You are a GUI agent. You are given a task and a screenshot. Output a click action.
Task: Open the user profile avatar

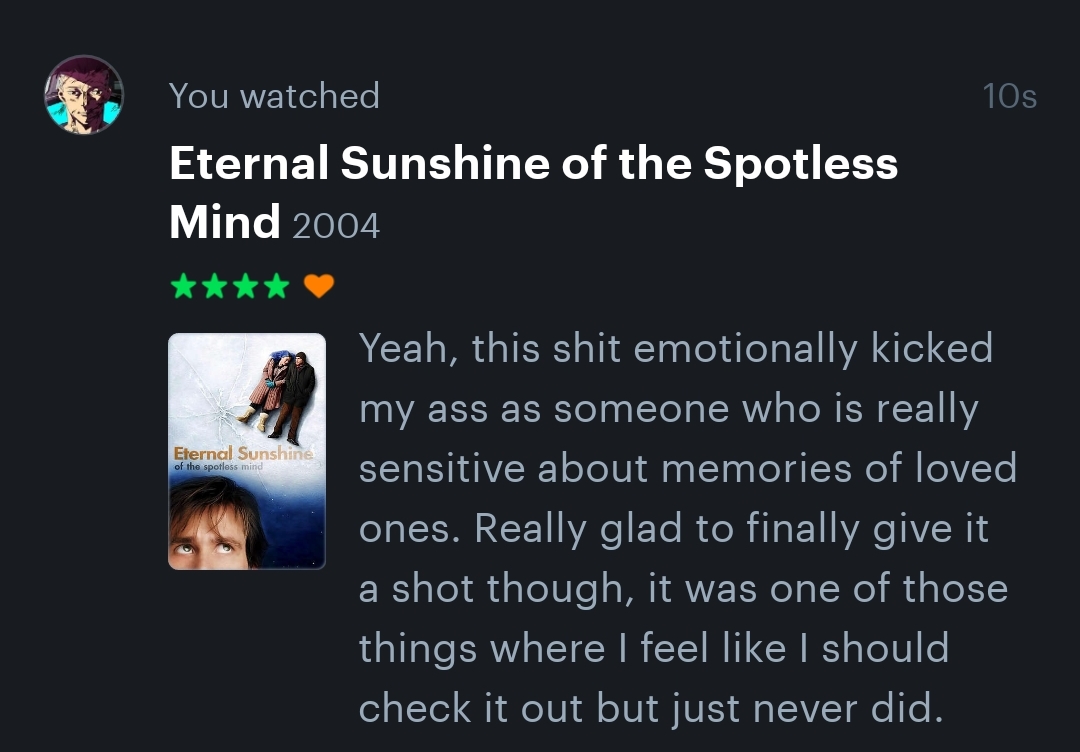tap(84, 95)
